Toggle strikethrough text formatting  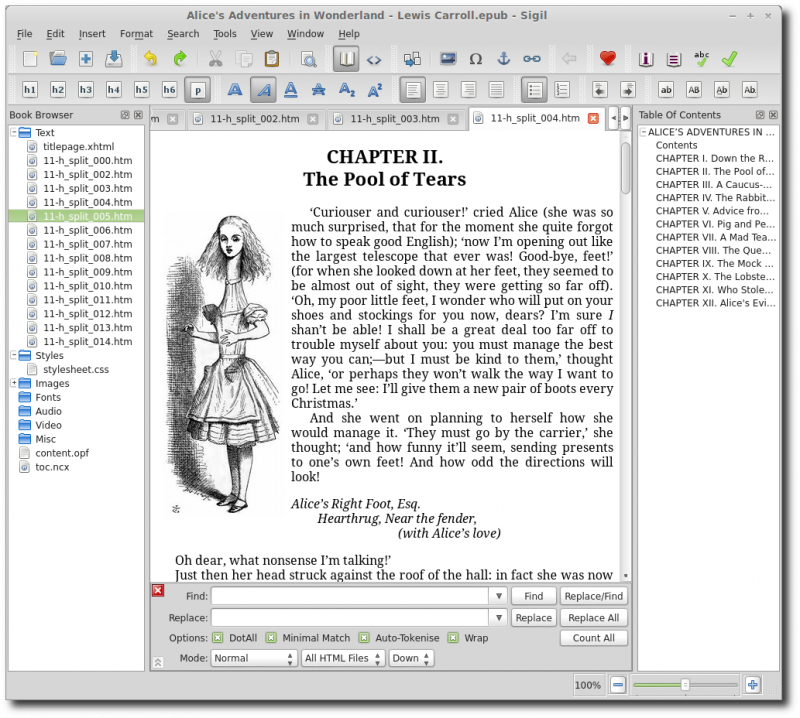pos(318,90)
